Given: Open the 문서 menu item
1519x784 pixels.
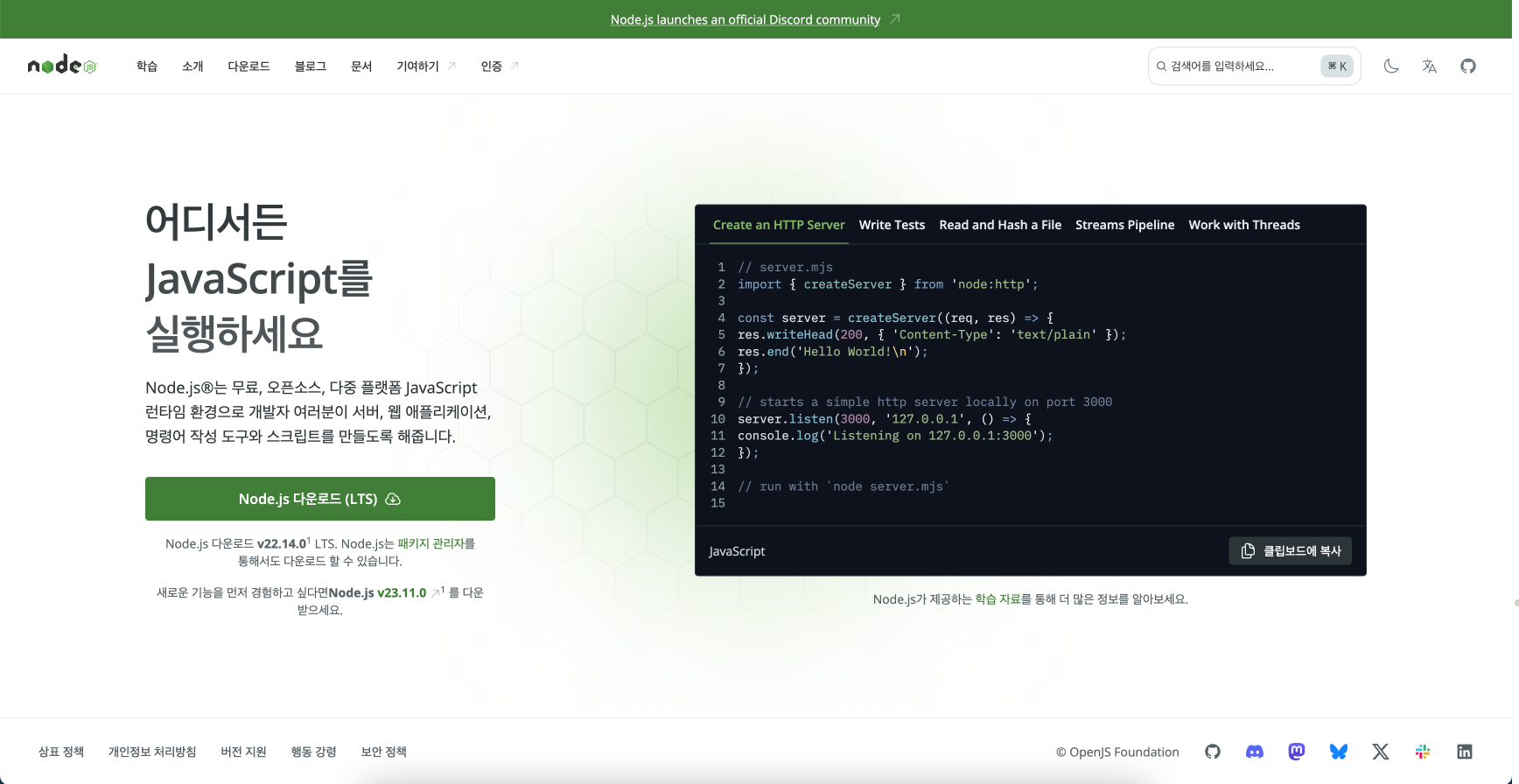Looking at the screenshot, I should [x=361, y=66].
